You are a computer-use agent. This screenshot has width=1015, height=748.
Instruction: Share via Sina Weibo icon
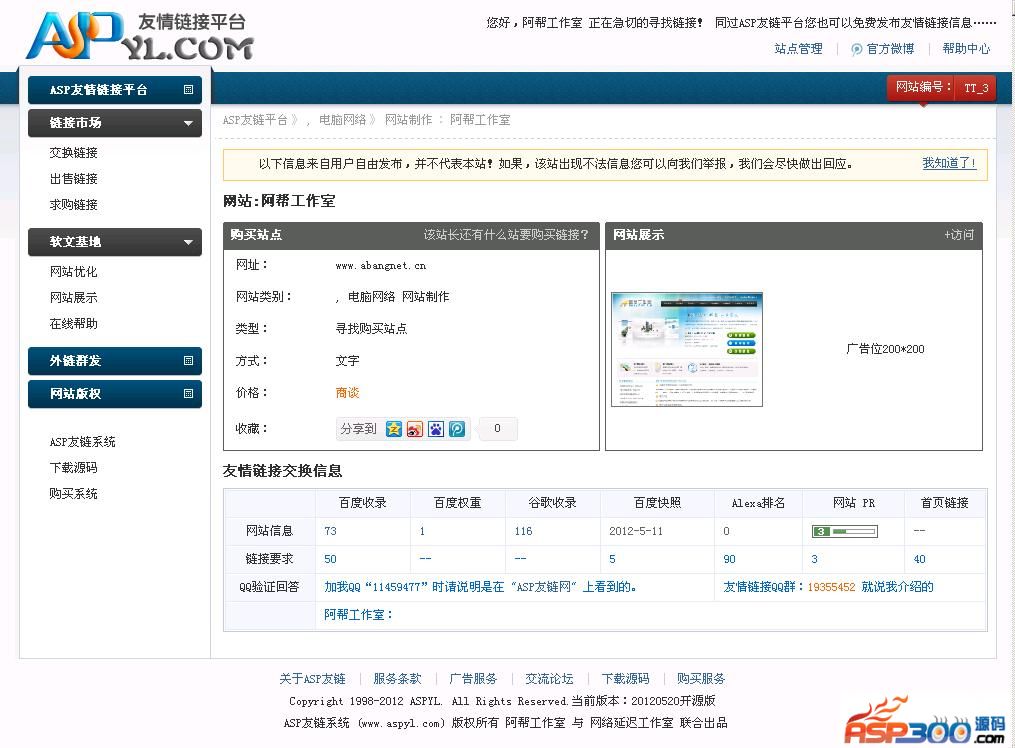pos(415,429)
